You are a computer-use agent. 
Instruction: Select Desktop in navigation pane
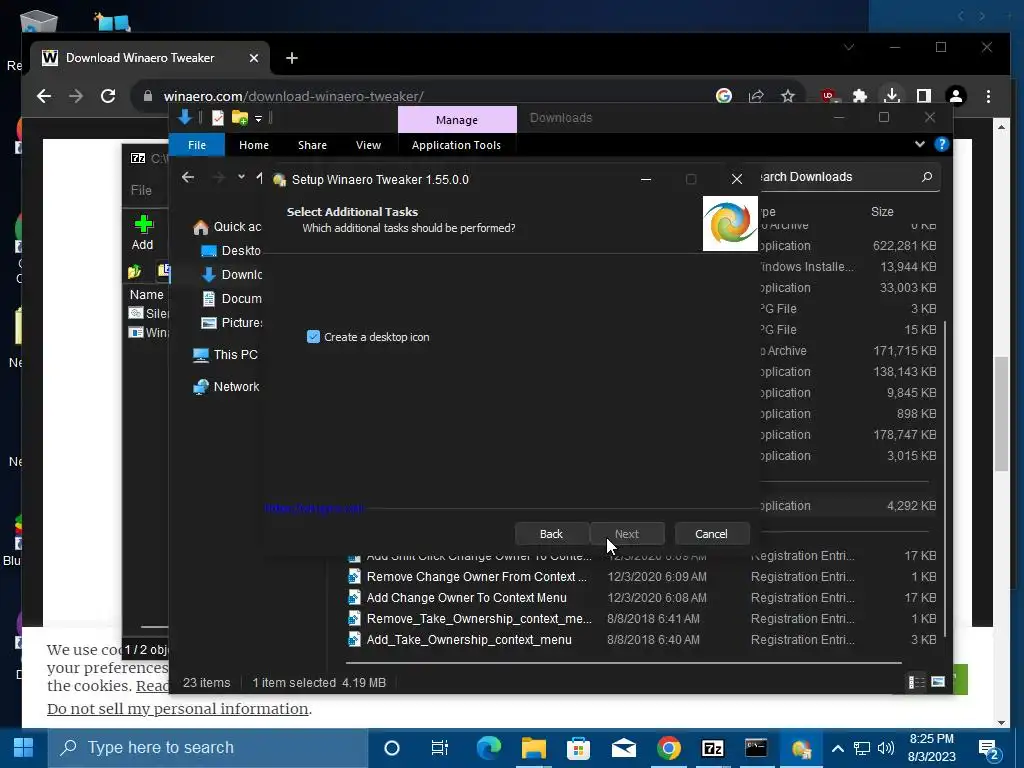(231, 251)
